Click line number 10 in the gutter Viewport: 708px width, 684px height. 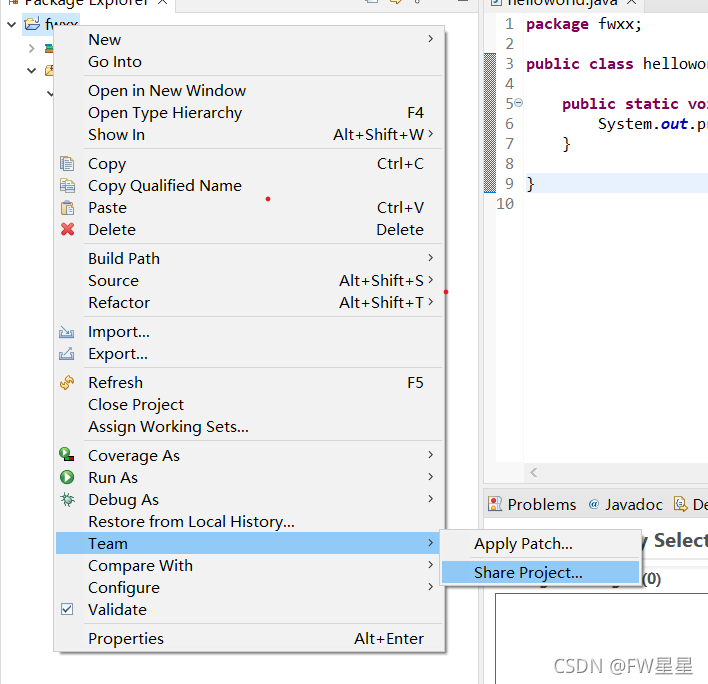(x=505, y=204)
